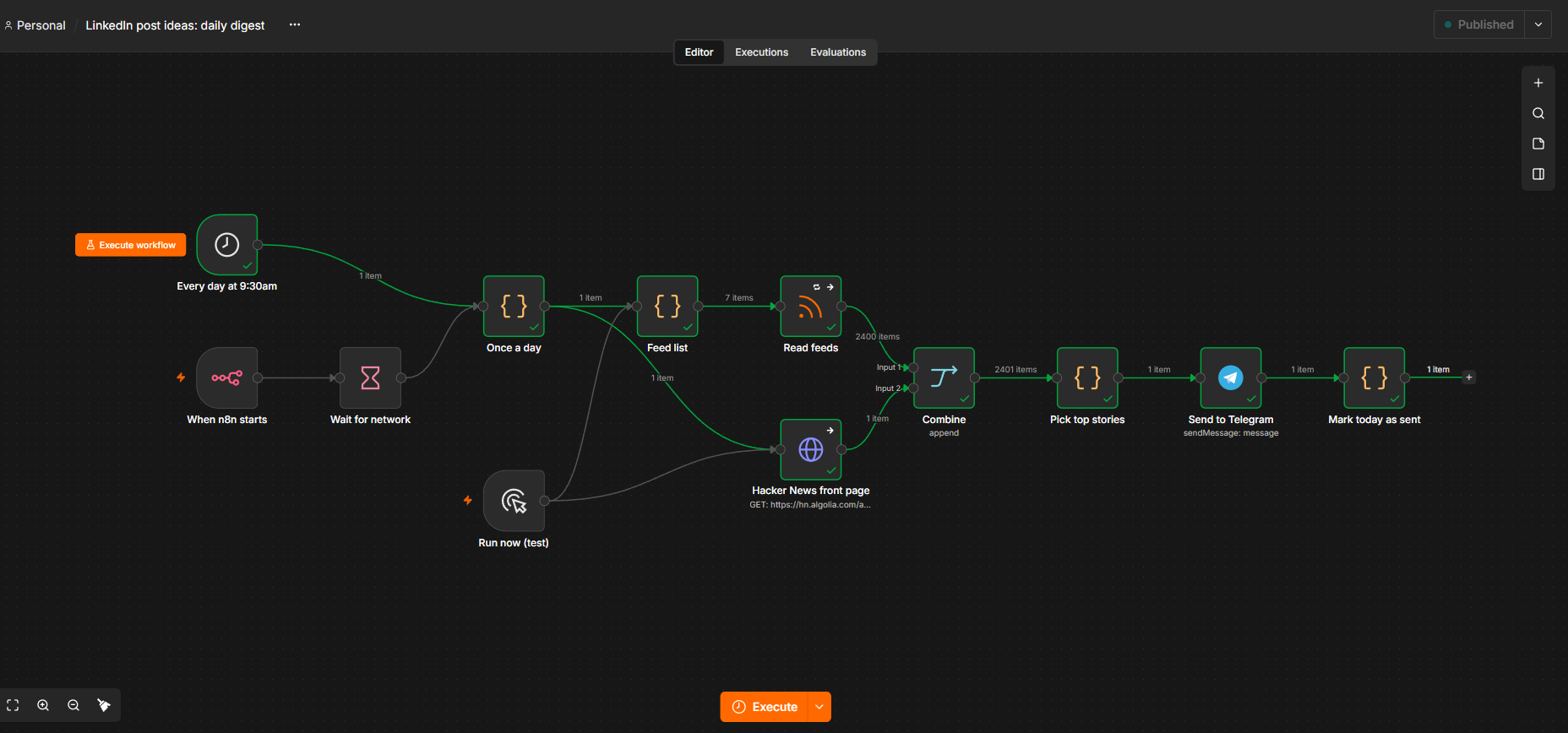Select the 'Run now (test)' manual trigger node

[514, 501]
